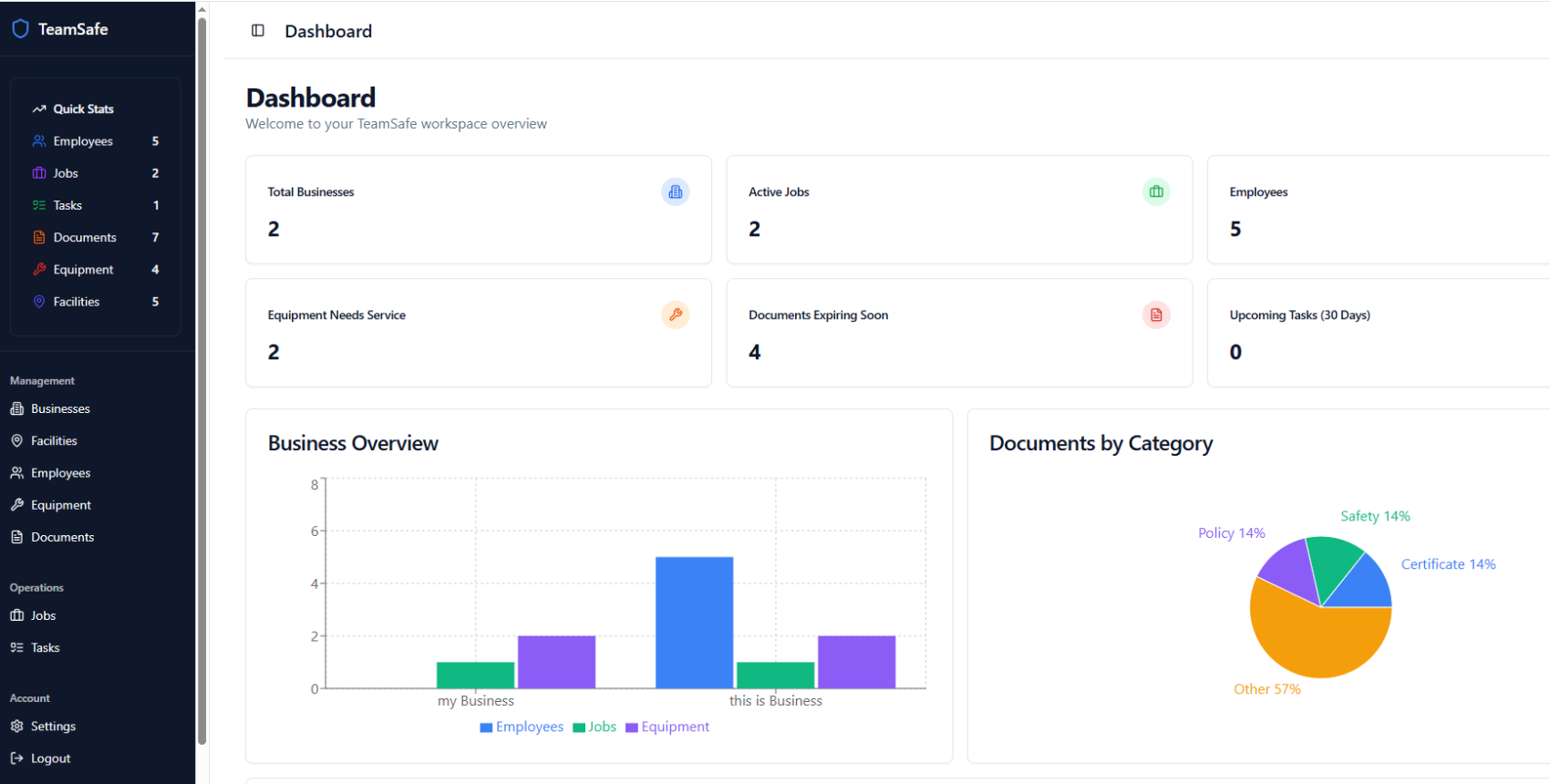Open Tasks under Operations

[x=45, y=648]
